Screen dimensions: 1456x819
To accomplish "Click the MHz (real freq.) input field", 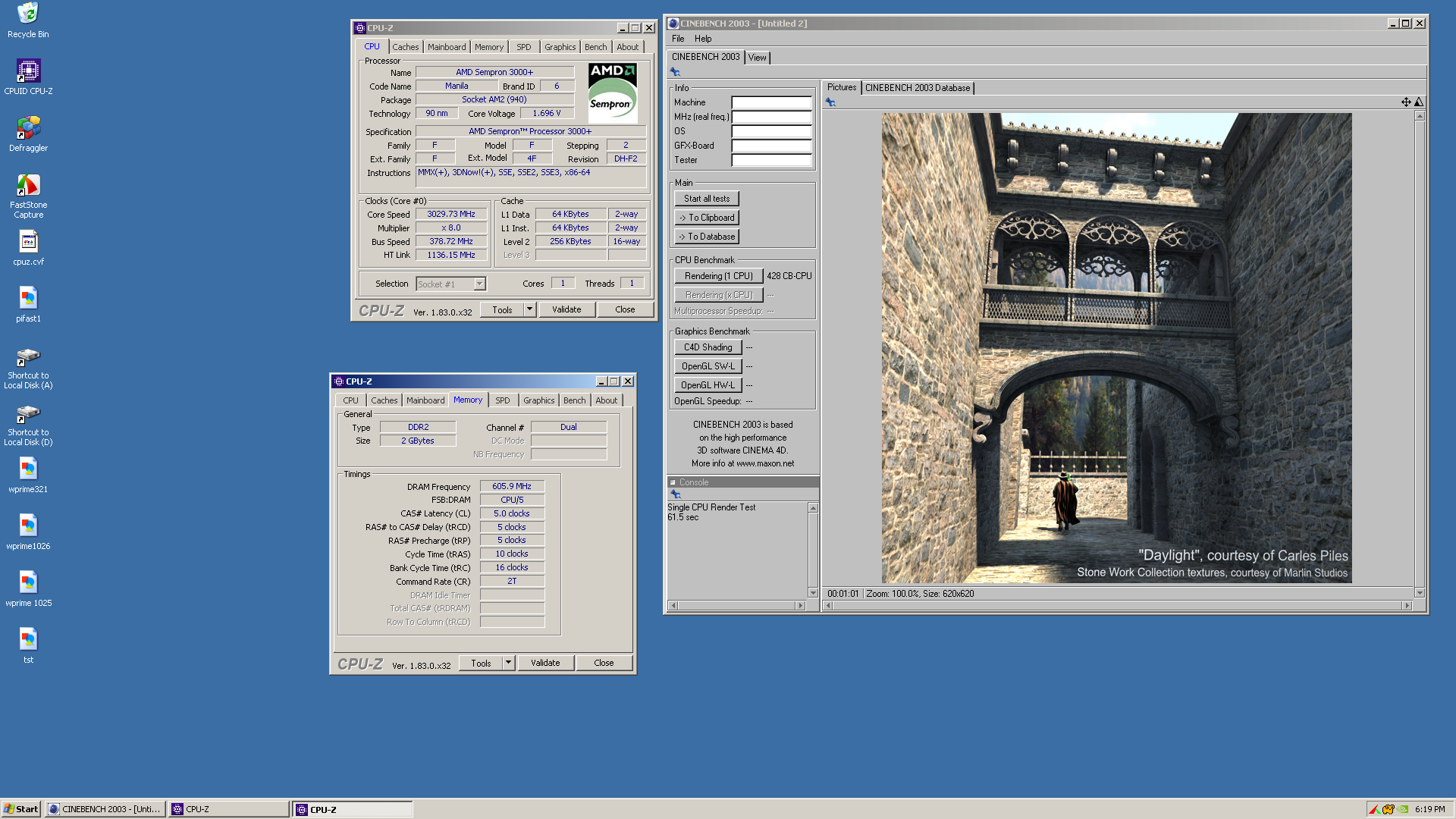I will coord(771,117).
